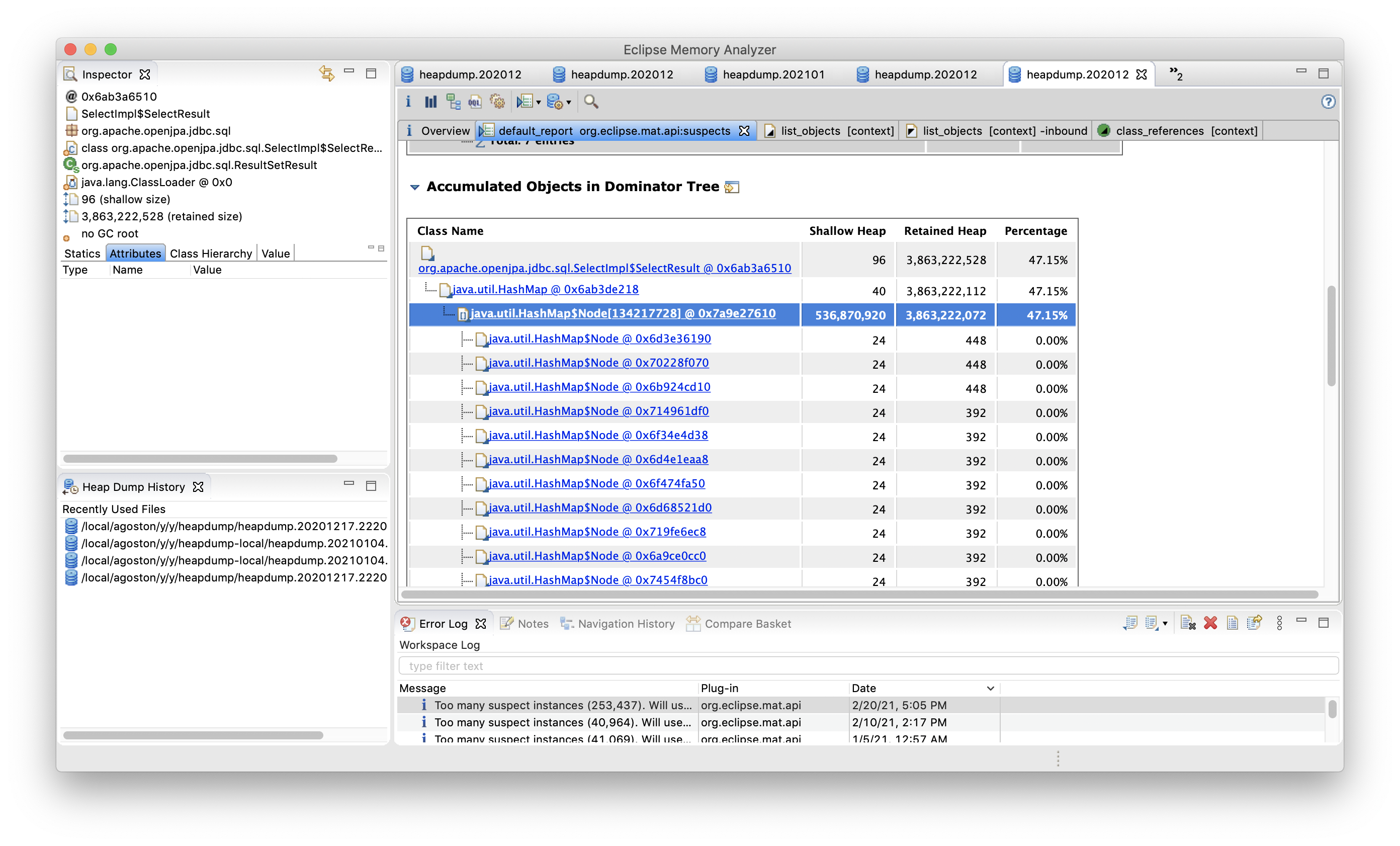Open dropdown arrow next to Import Log icon
This screenshot has height=846, width=1400.
tap(1165, 624)
